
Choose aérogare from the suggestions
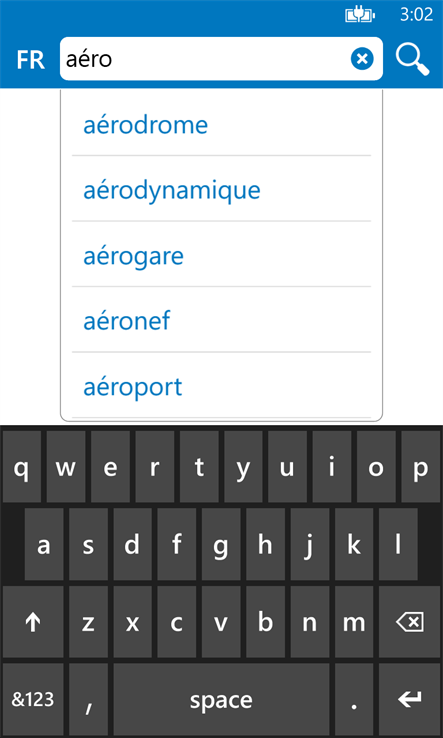(x=221, y=256)
